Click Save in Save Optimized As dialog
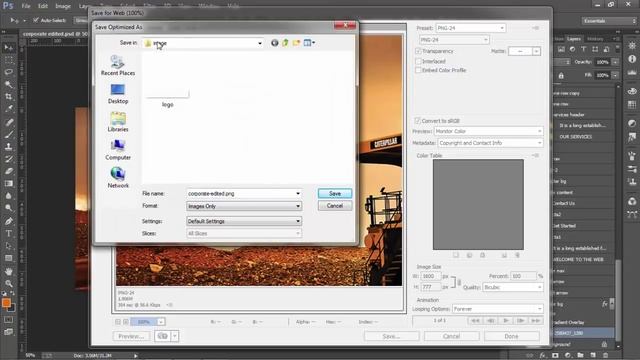640x360 pixels. point(335,193)
